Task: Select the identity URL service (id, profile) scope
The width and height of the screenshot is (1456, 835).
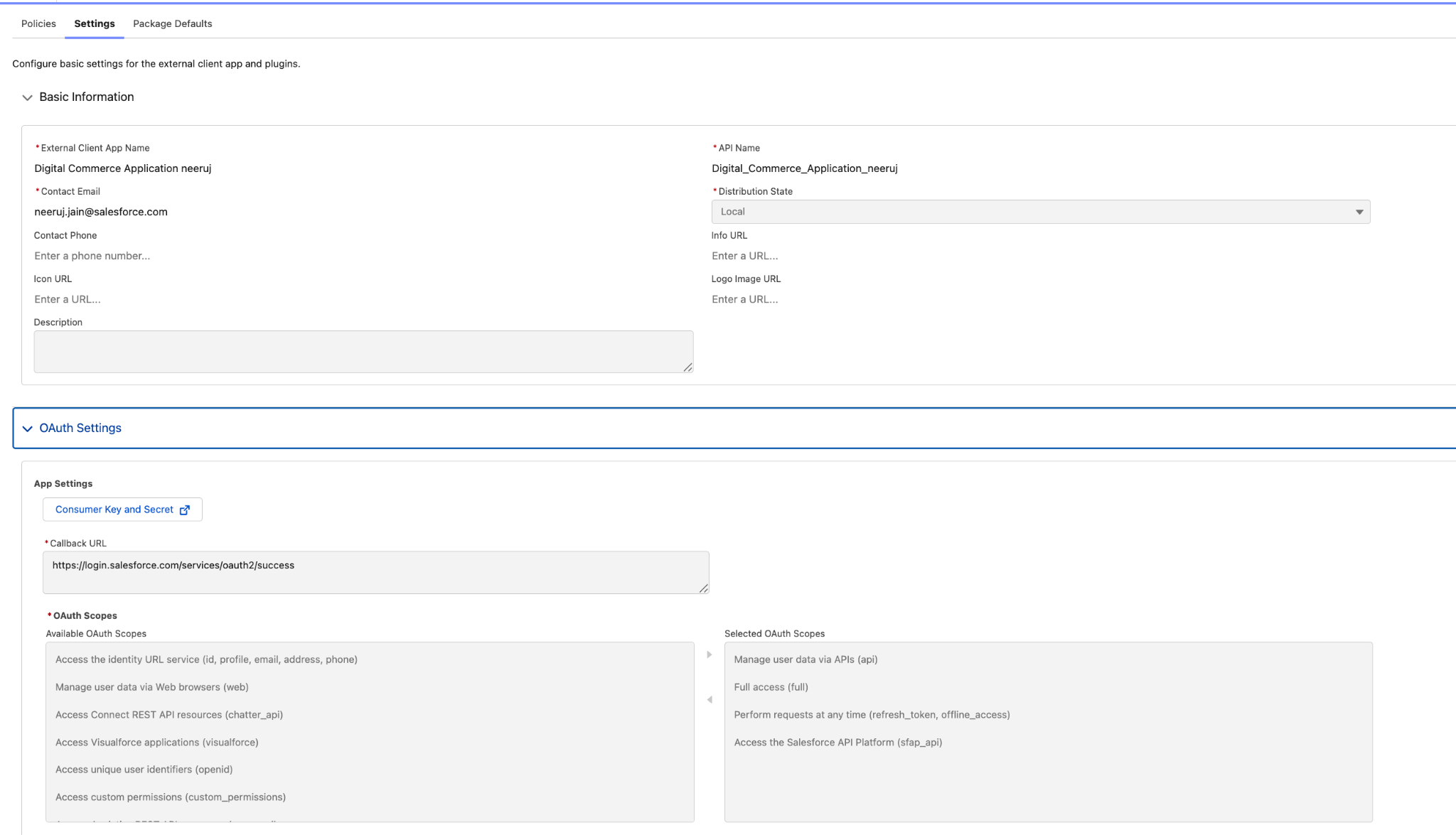Action: coord(370,659)
